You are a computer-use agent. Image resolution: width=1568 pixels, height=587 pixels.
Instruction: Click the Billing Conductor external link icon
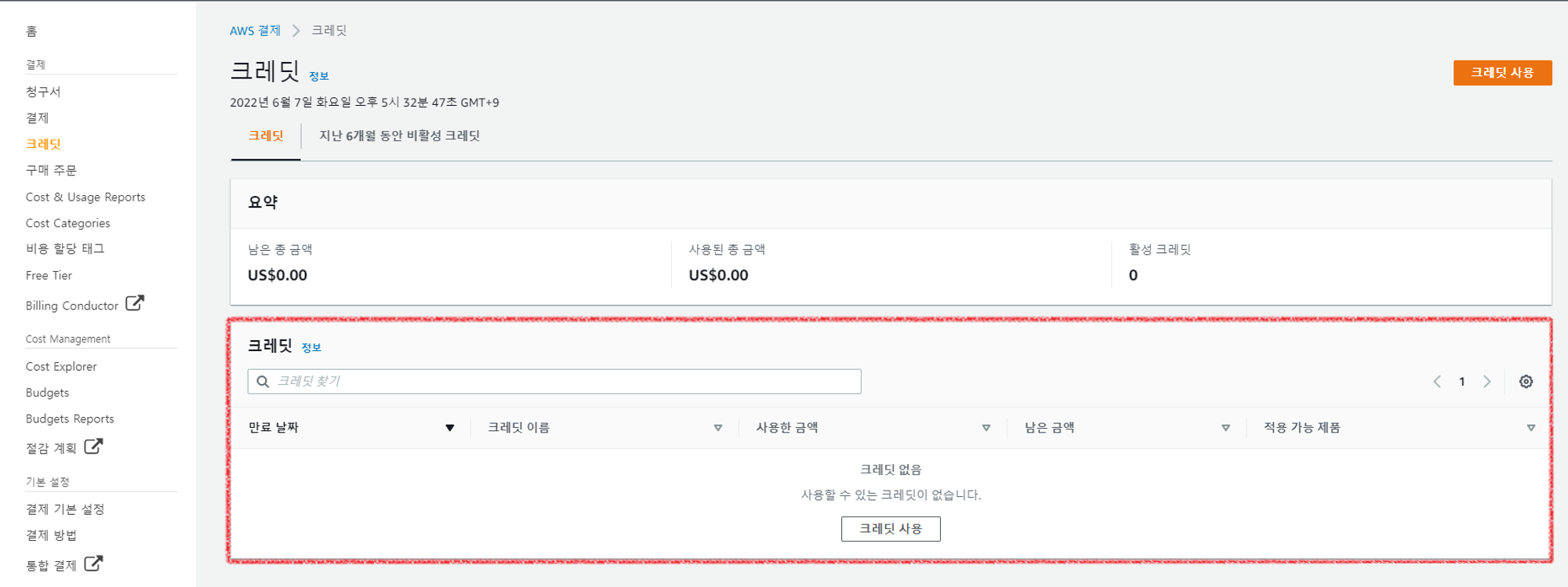point(135,303)
